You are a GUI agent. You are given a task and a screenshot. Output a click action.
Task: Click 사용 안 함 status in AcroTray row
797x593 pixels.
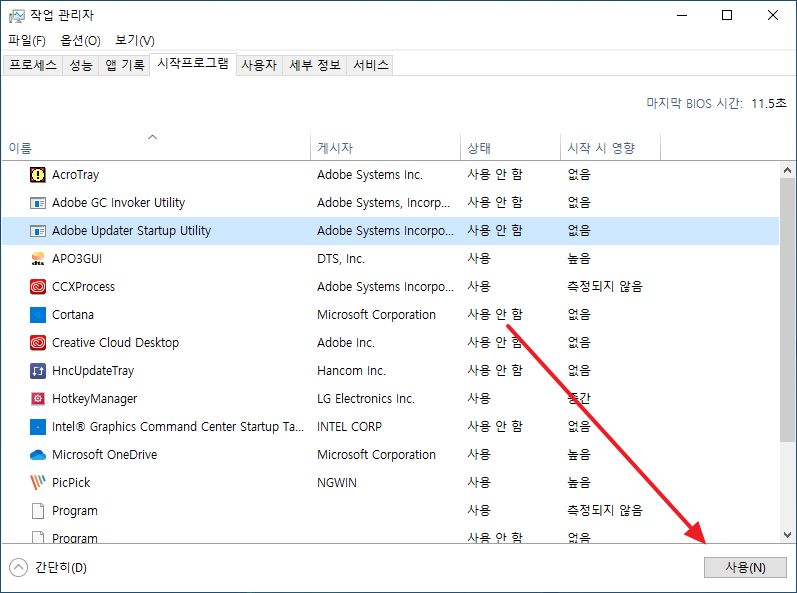[495, 175]
